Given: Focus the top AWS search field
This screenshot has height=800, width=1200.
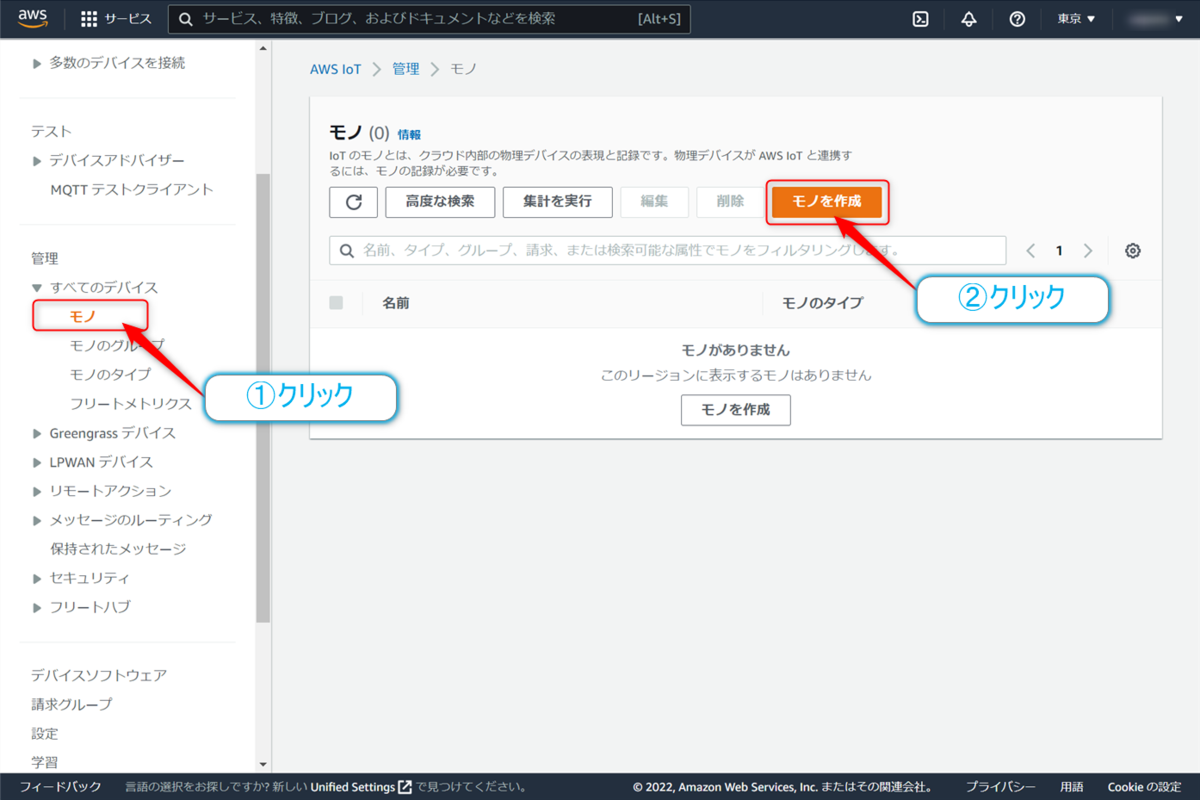Looking at the screenshot, I should [x=429, y=19].
